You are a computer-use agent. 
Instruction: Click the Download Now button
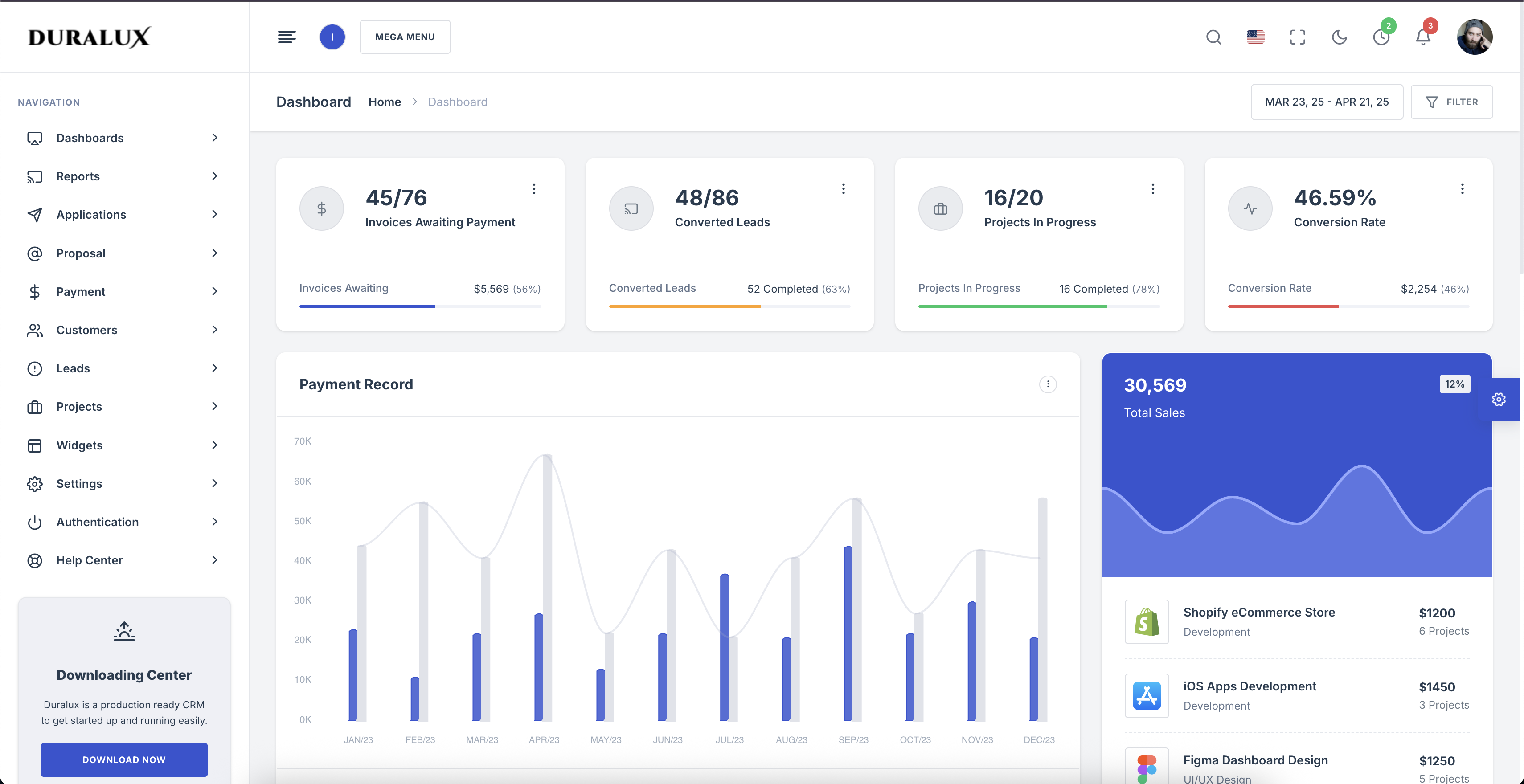pyautogui.click(x=123, y=759)
